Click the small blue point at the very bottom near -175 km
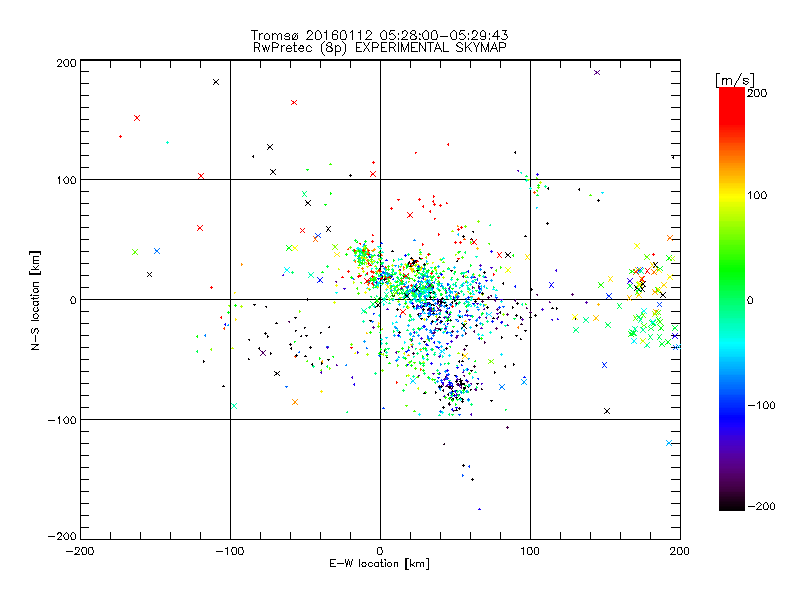The height and width of the screenshot is (600, 800). coord(479,509)
